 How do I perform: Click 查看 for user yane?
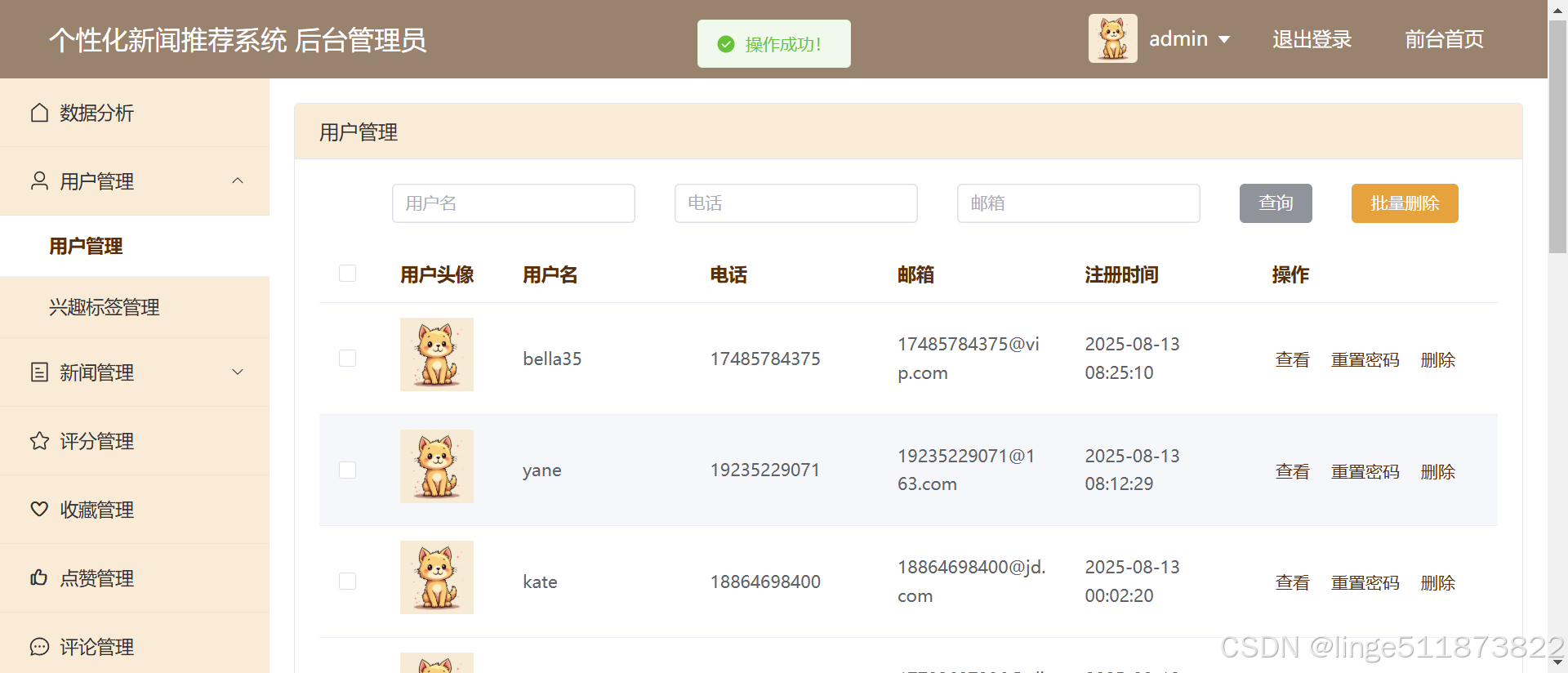[1292, 471]
